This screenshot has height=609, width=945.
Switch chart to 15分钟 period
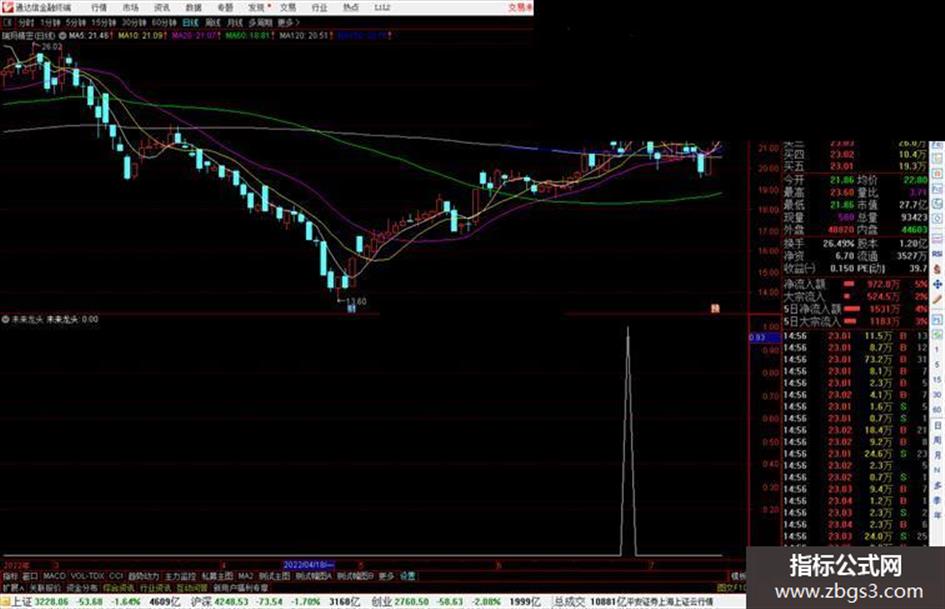[x=104, y=22]
